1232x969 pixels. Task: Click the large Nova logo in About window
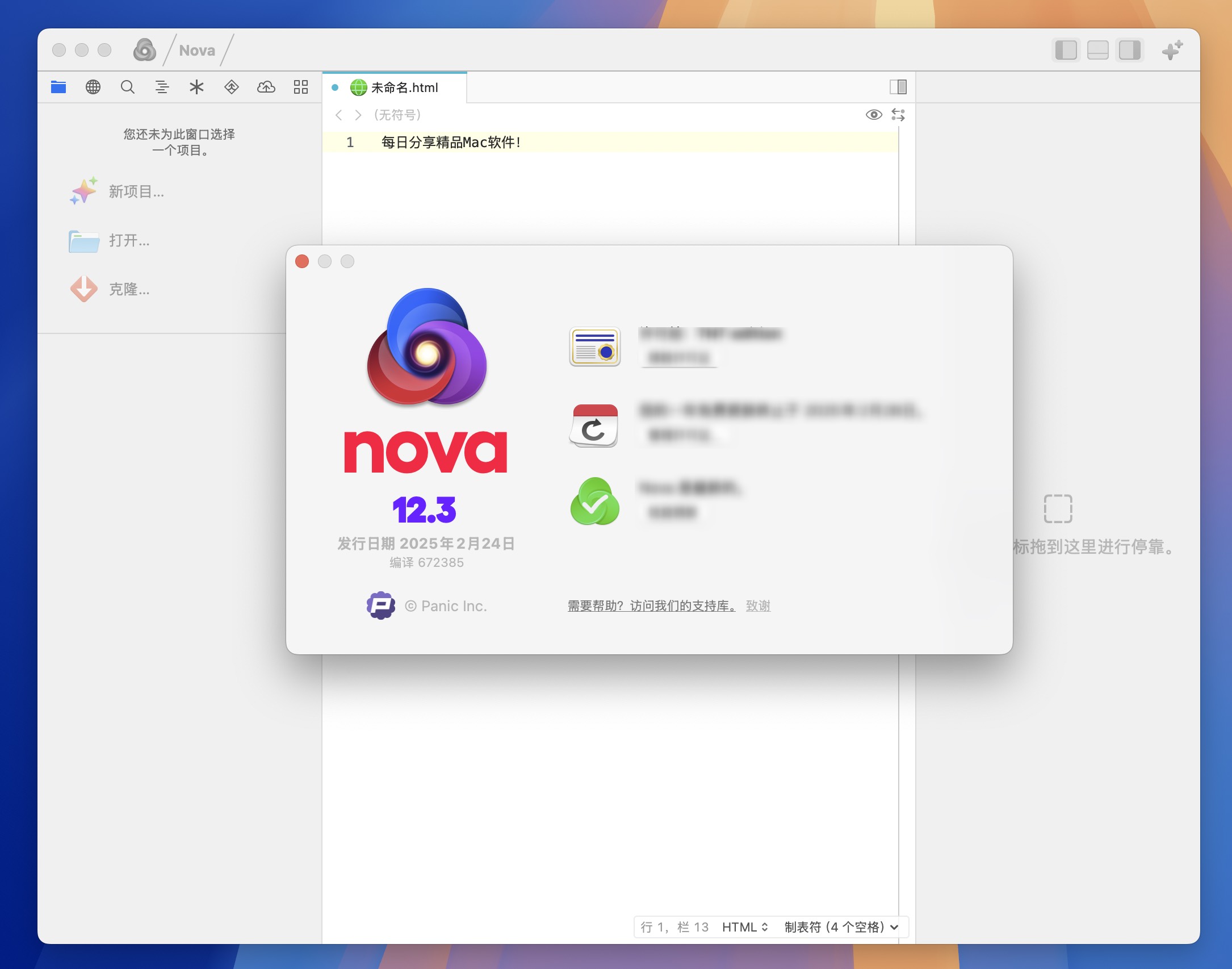427,347
